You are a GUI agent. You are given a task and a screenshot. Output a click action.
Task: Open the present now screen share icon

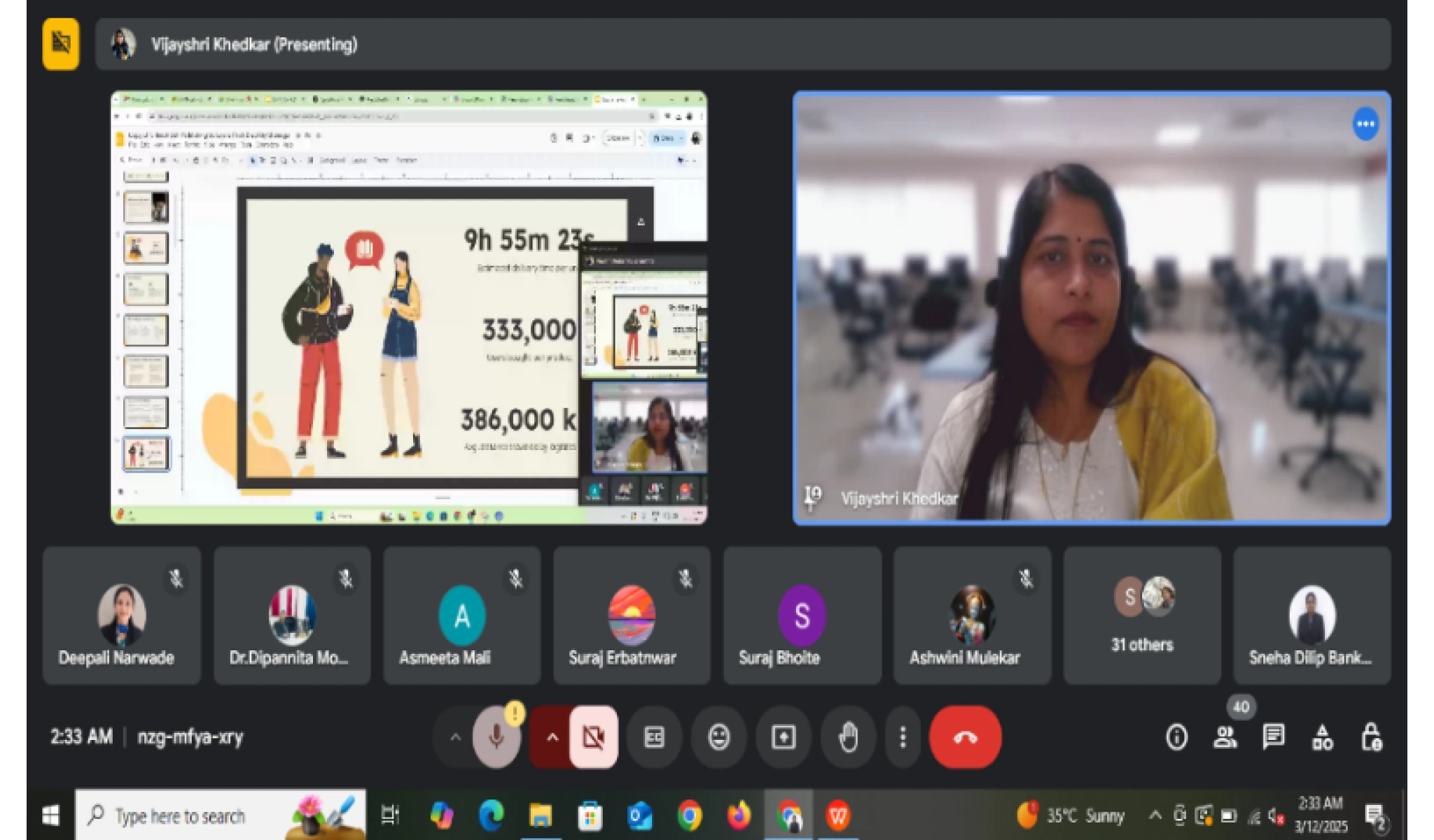[783, 737]
